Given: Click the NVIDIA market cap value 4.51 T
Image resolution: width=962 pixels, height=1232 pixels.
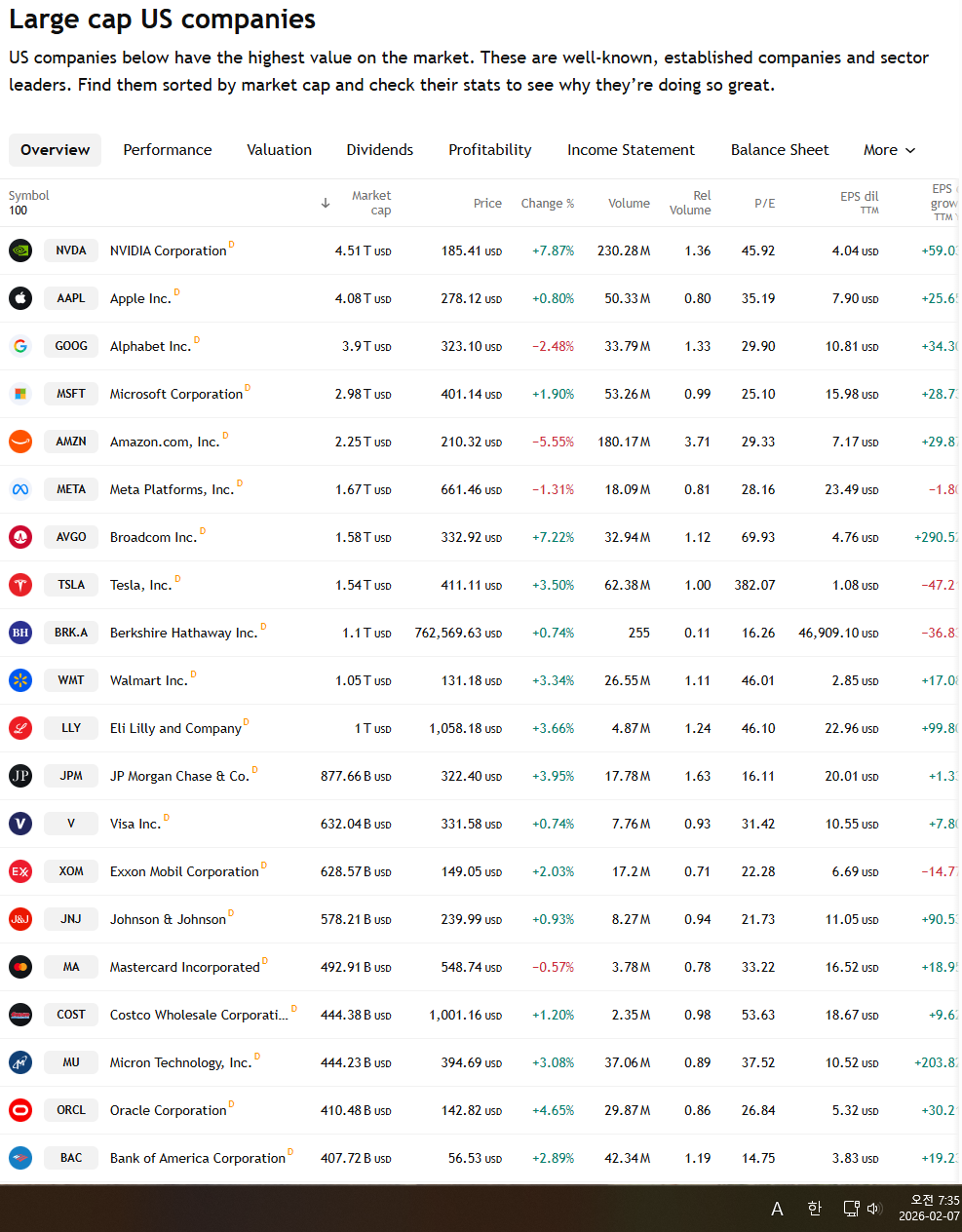Looking at the screenshot, I should [x=363, y=250].
